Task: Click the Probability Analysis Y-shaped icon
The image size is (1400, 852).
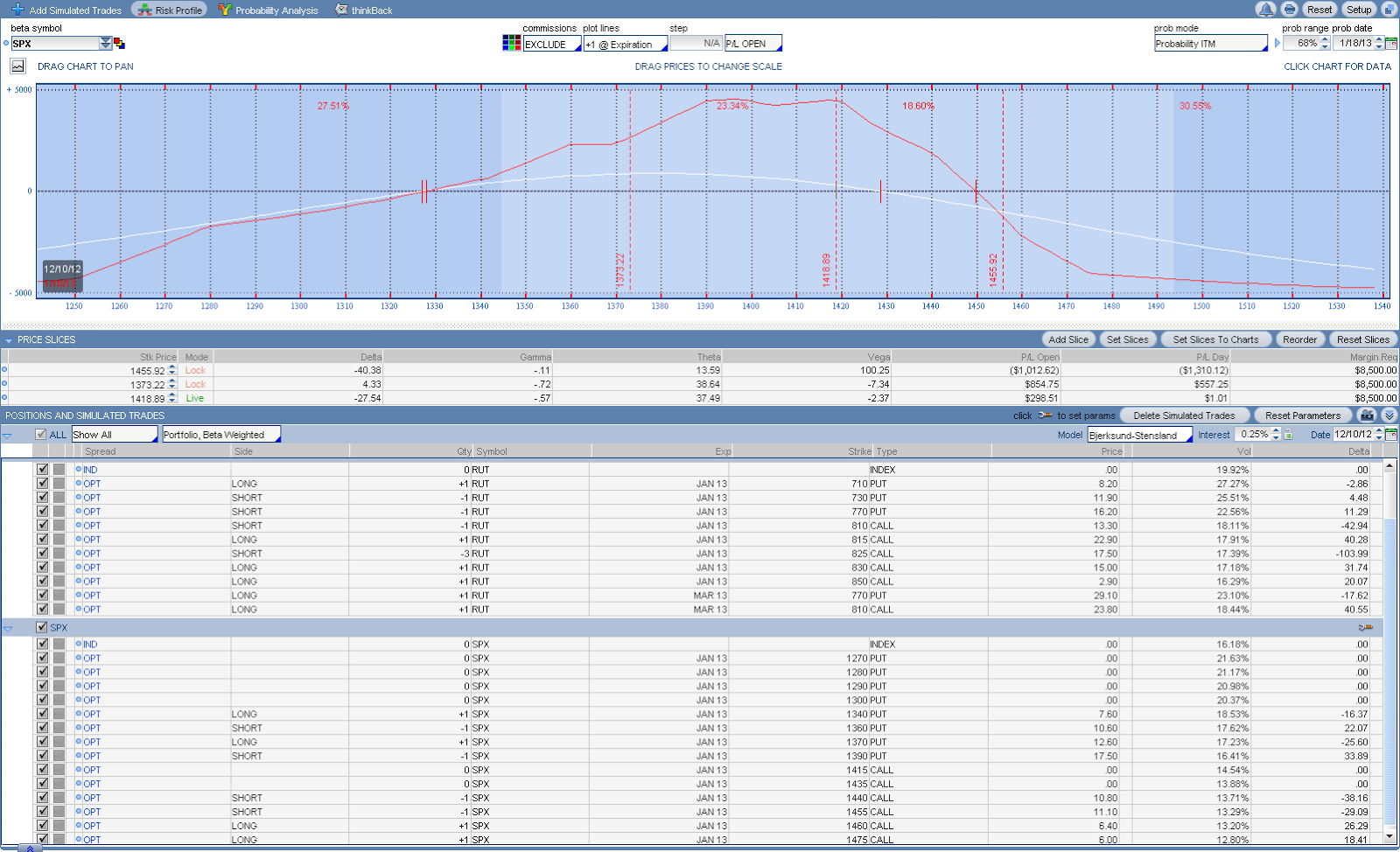Action: point(225,10)
